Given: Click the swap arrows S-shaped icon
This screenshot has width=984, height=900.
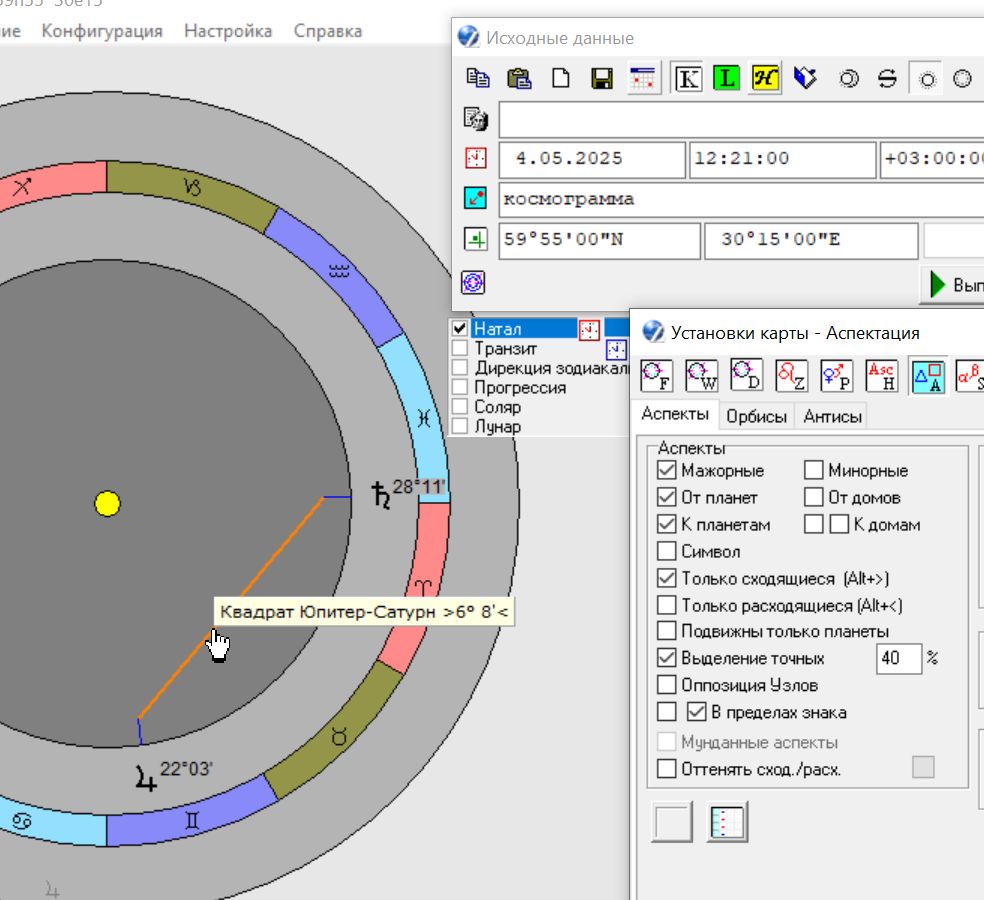Looking at the screenshot, I should point(887,79).
